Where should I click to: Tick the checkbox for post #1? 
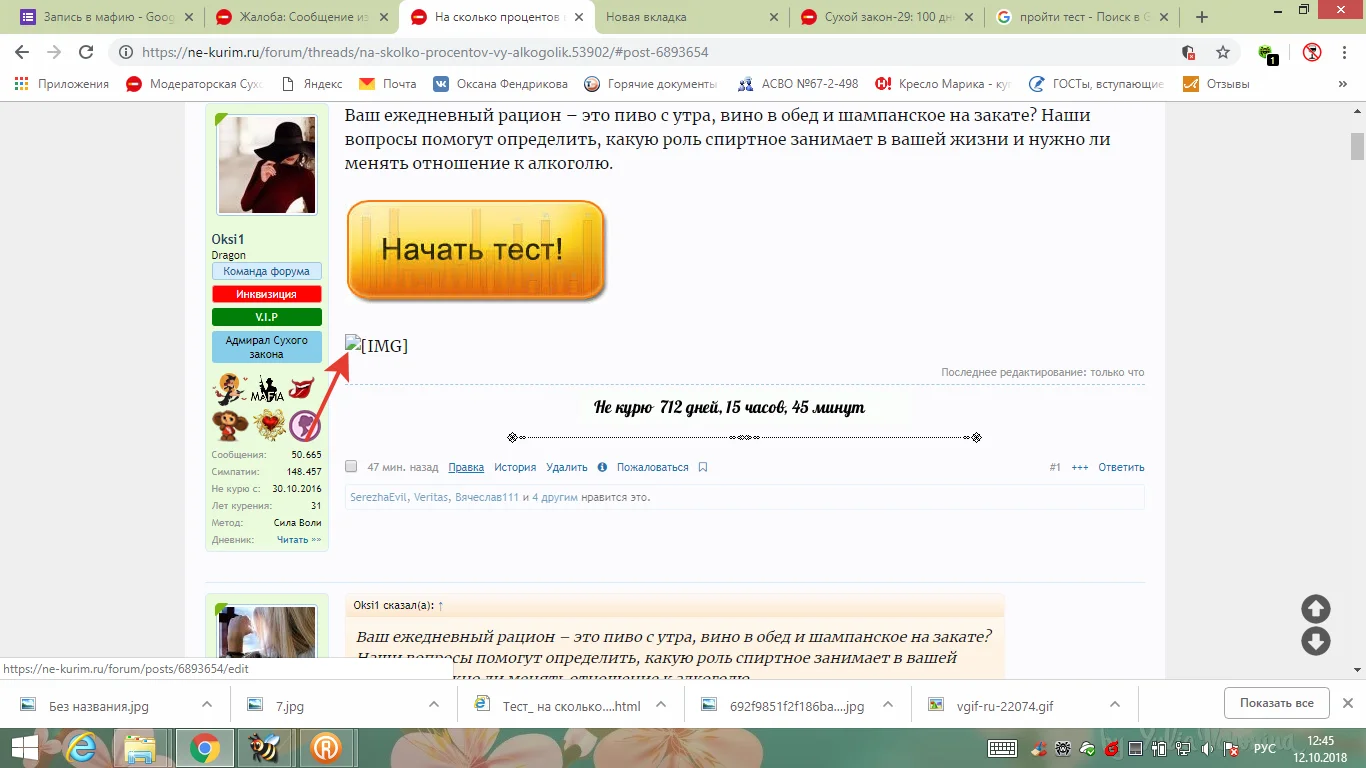coord(351,467)
